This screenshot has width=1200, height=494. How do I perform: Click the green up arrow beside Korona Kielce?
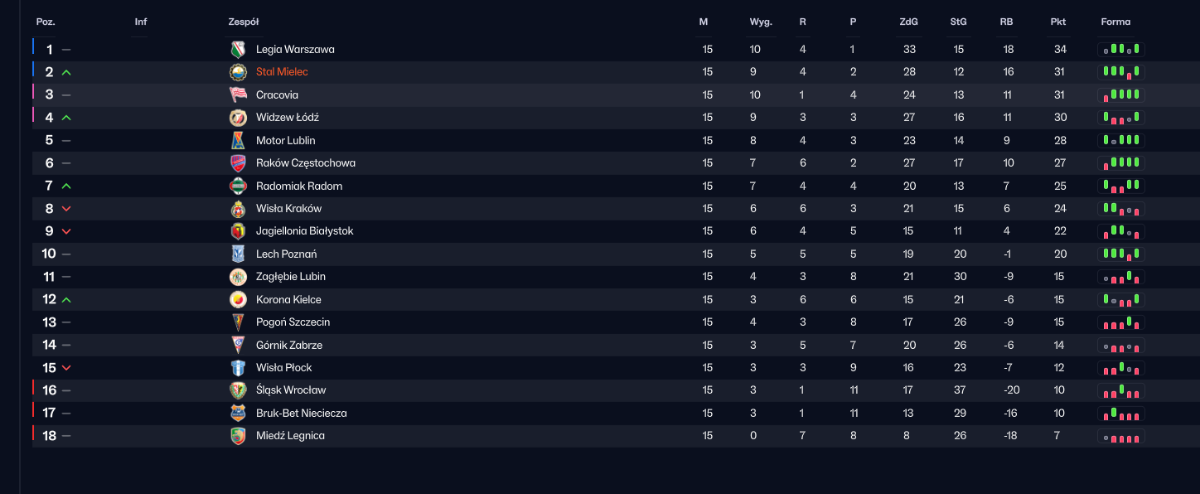coord(66,299)
